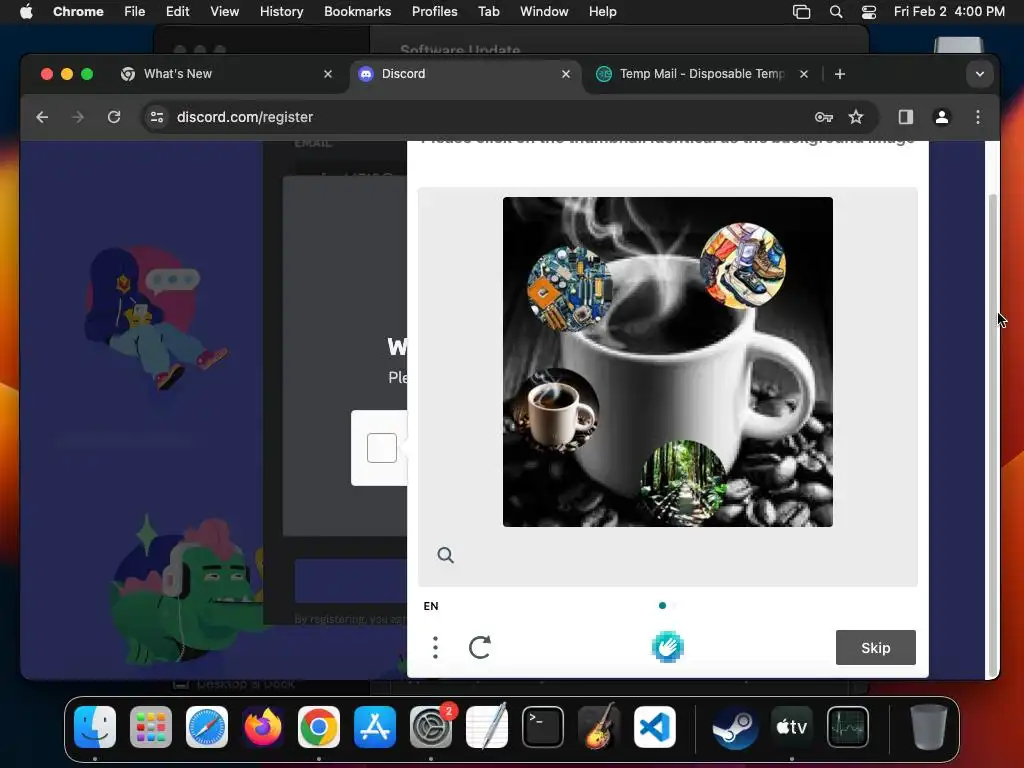Screen dimensions: 1024x768
Task: Launch Terminal from the Dock
Action: tap(543, 727)
